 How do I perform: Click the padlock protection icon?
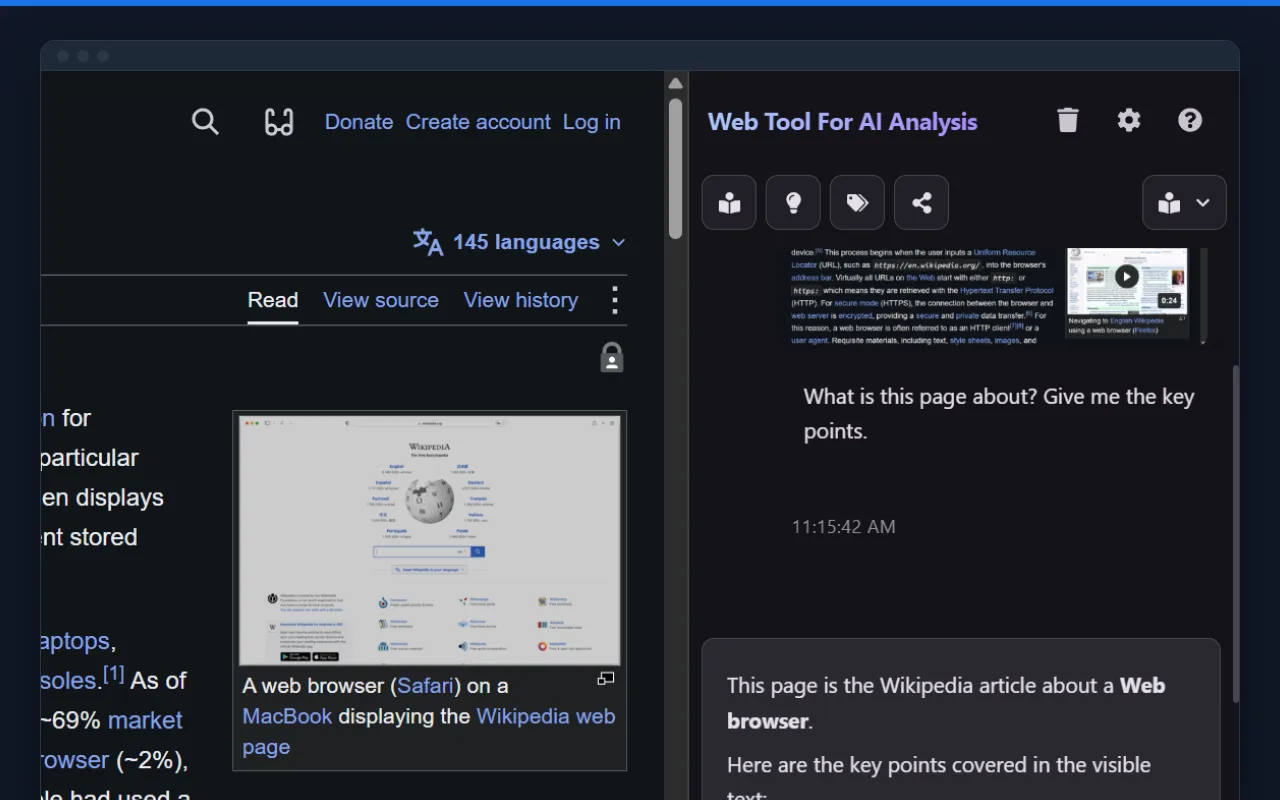pos(612,357)
